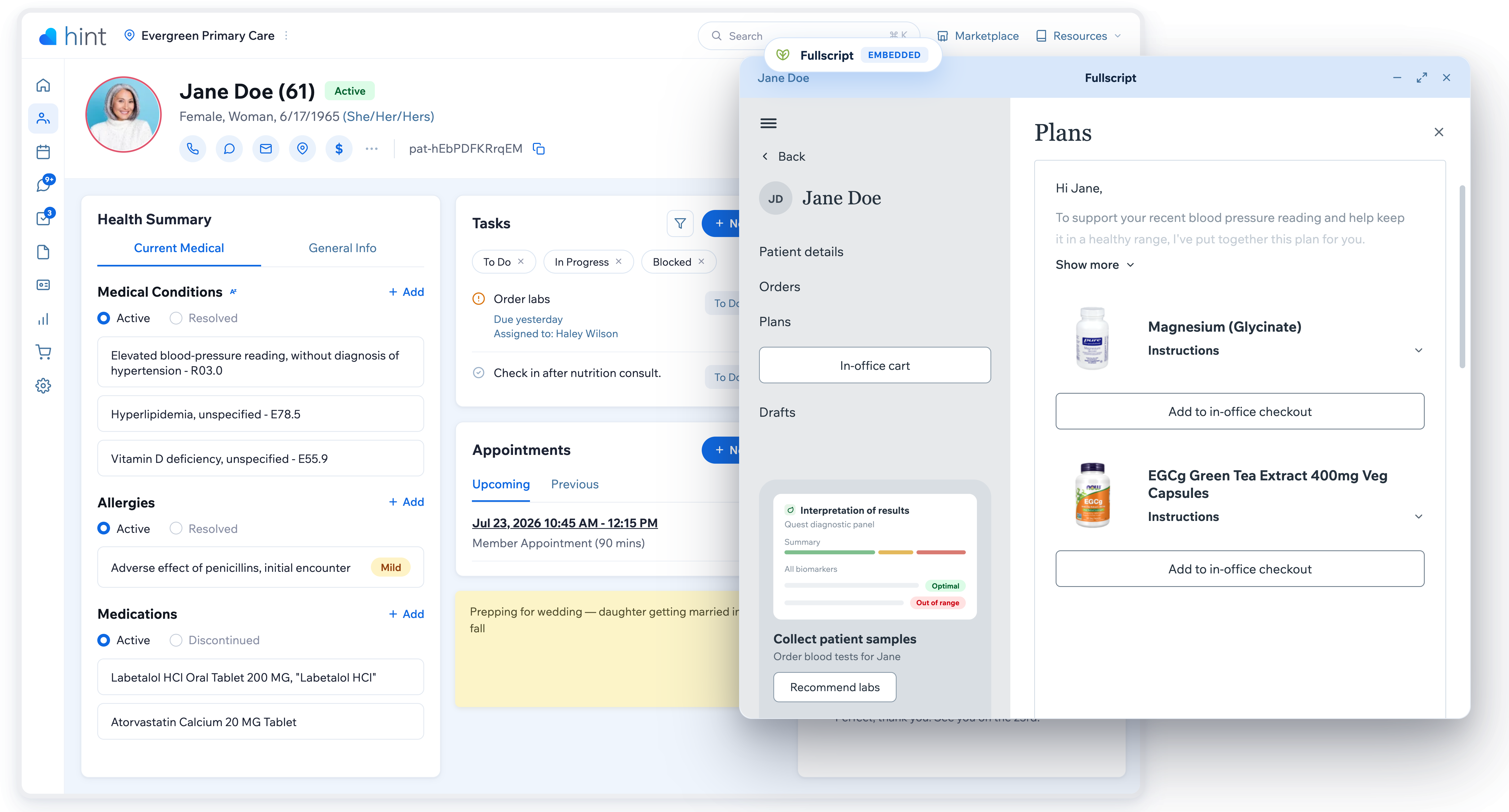
Task: Add a new allergy
Action: [406, 502]
